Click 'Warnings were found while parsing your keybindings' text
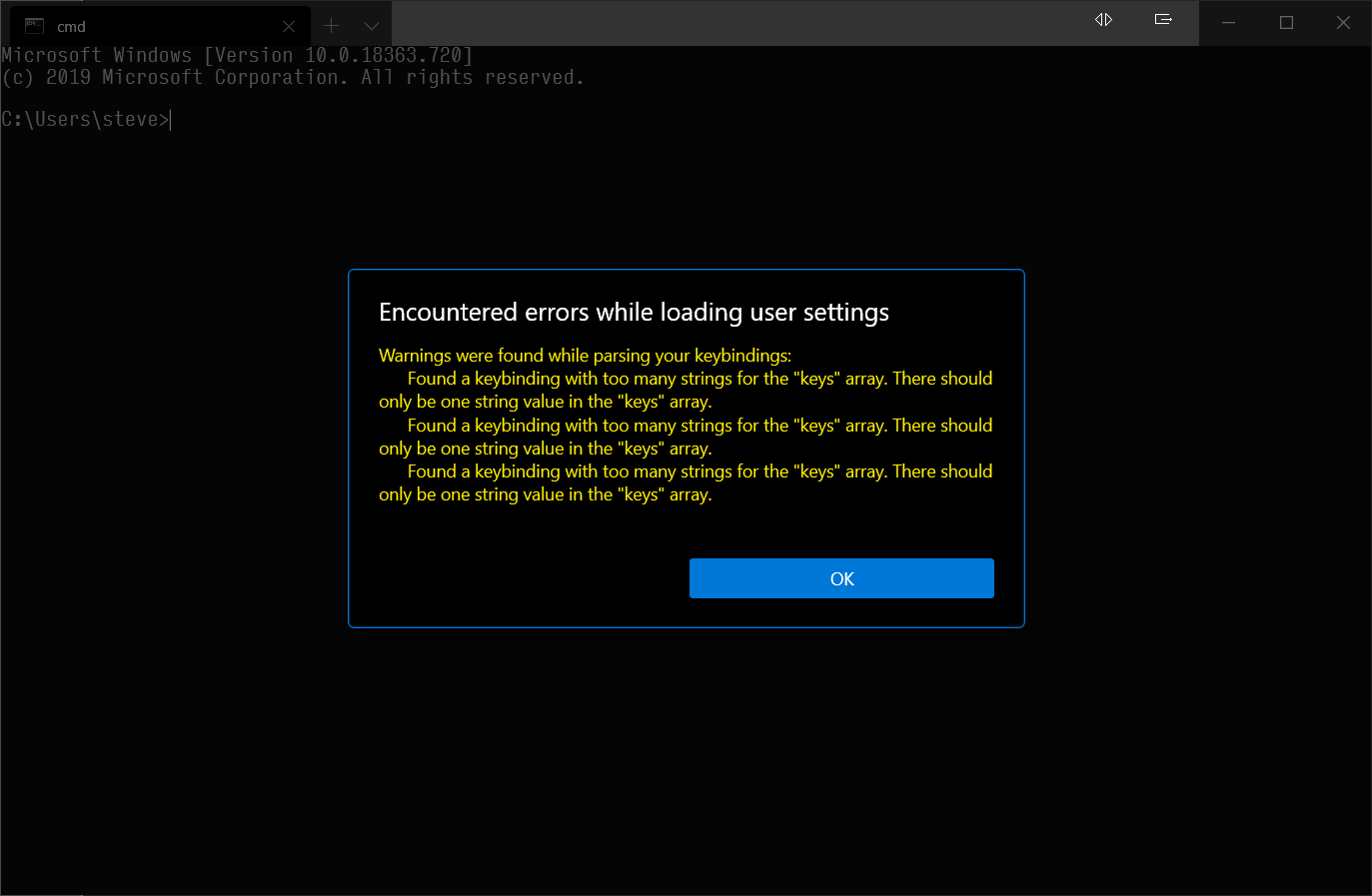Viewport: 1372px width, 896px height. pyautogui.click(x=585, y=356)
